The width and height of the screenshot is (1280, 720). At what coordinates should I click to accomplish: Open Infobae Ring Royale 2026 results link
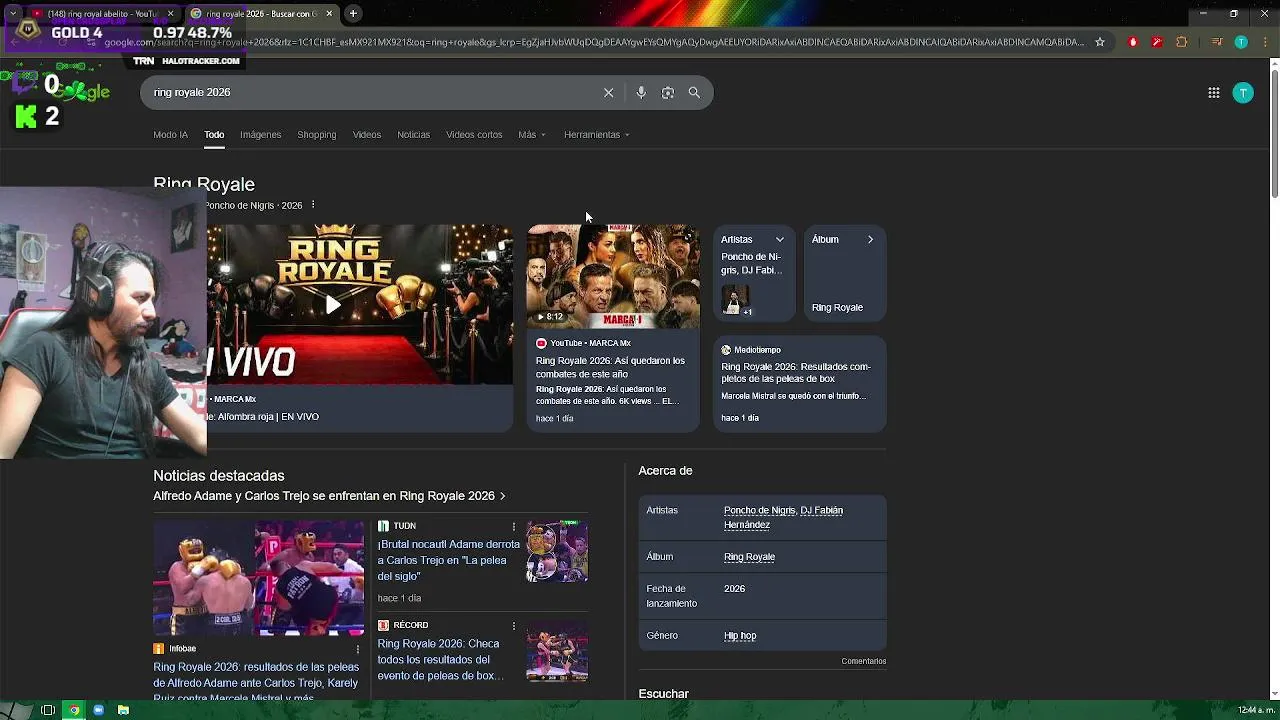click(256, 682)
